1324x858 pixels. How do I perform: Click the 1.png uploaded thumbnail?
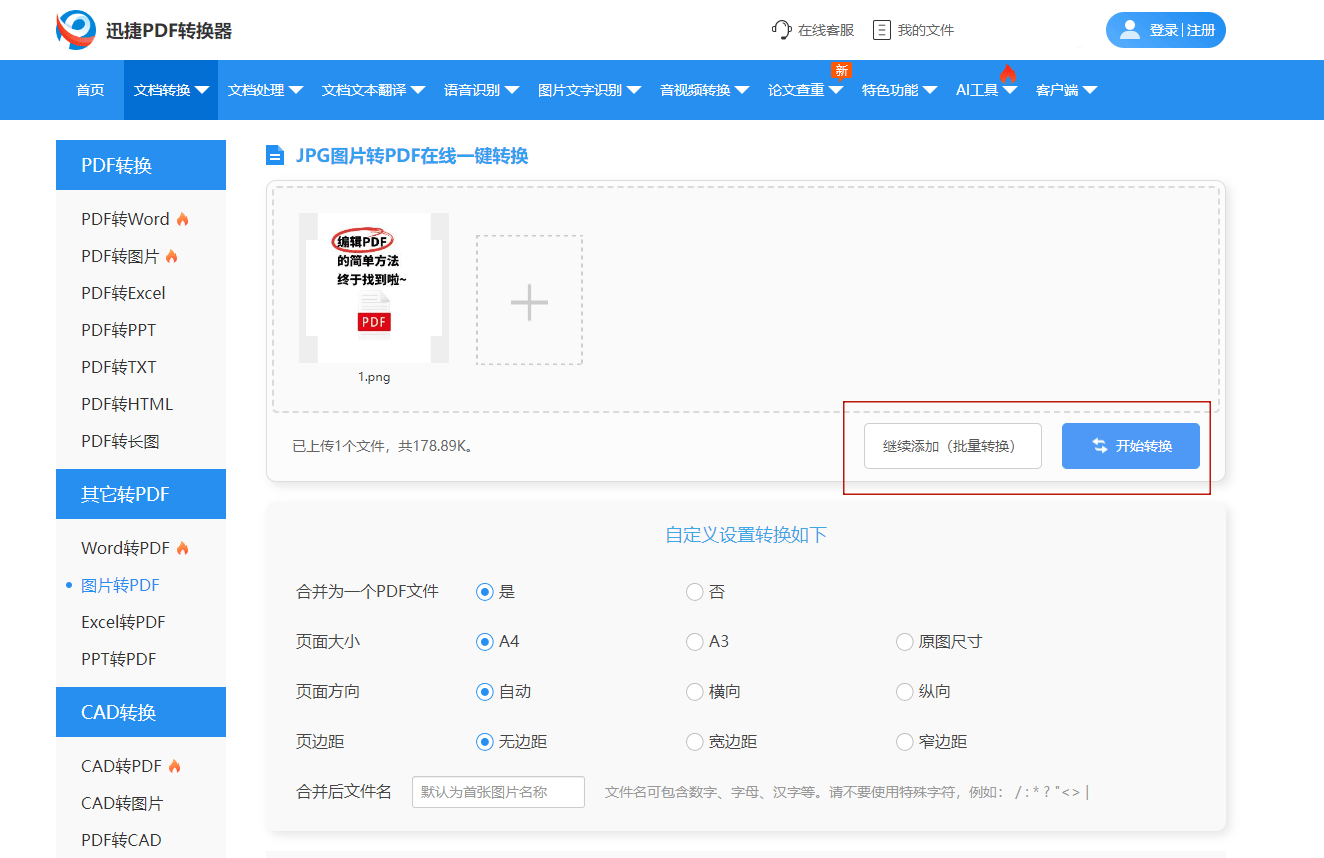pyautogui.click(x=374, y=289)
